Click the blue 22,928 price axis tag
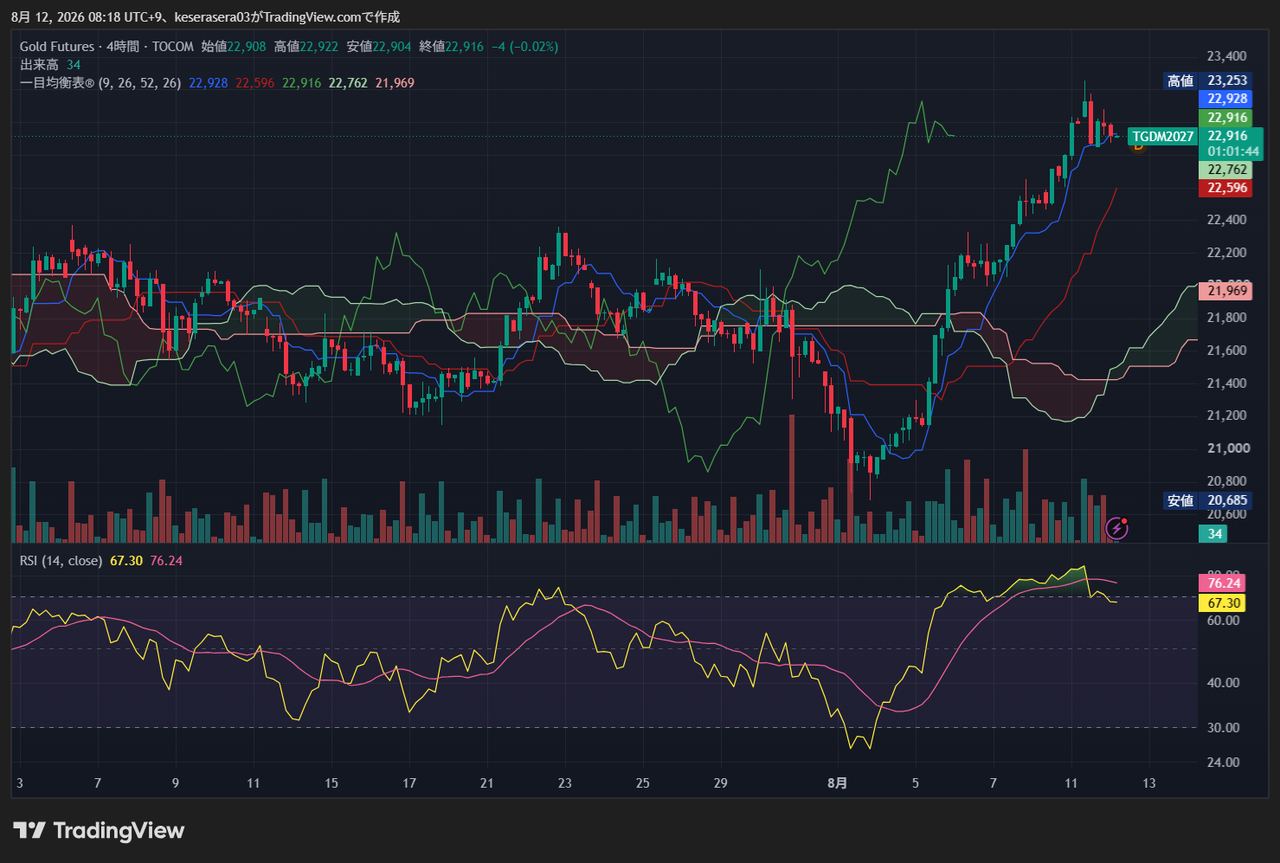1280x863 pixels. [1227, 99]
